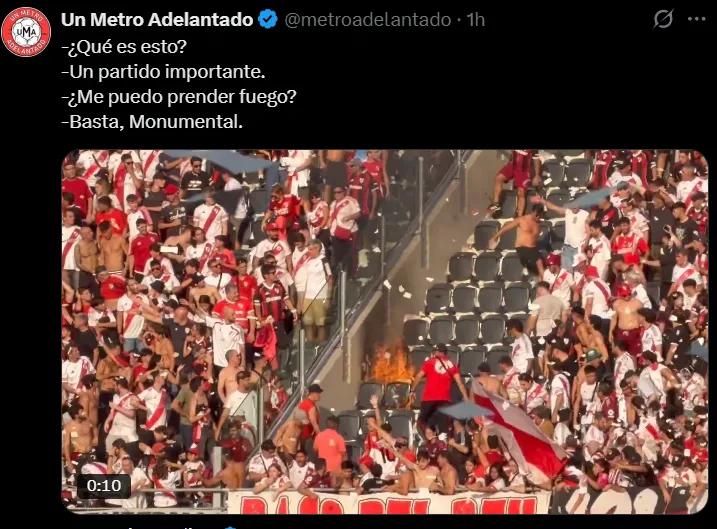Click the blue verified checkmark badge

tap(268, 20)
